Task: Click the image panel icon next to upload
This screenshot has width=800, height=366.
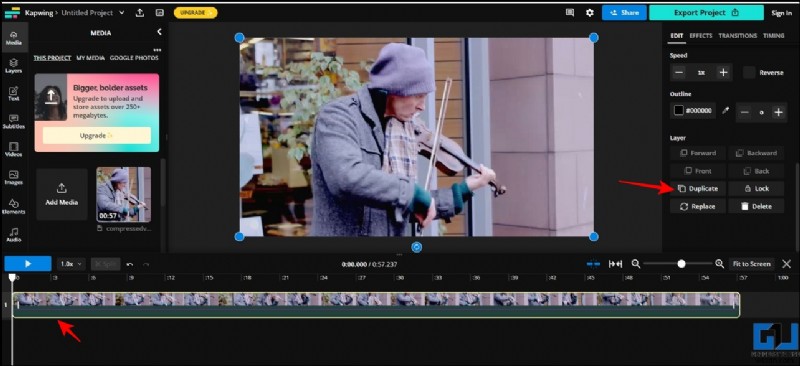Action: (x=160, y=13)
